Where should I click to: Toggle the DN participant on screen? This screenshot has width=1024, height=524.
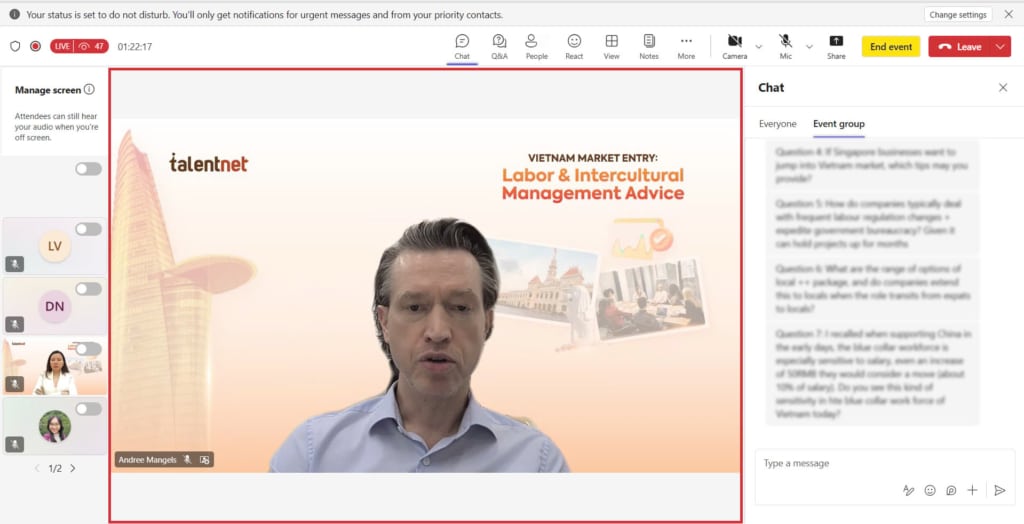point(89,289)
